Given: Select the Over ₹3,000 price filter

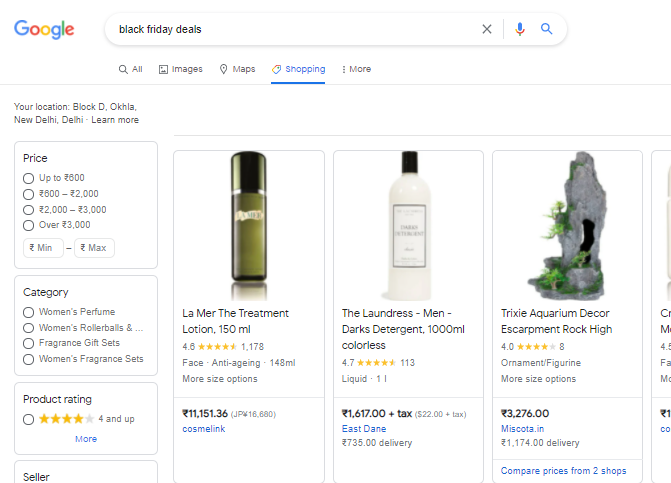Looking at the screenshot, I should [x=57, y=225].
